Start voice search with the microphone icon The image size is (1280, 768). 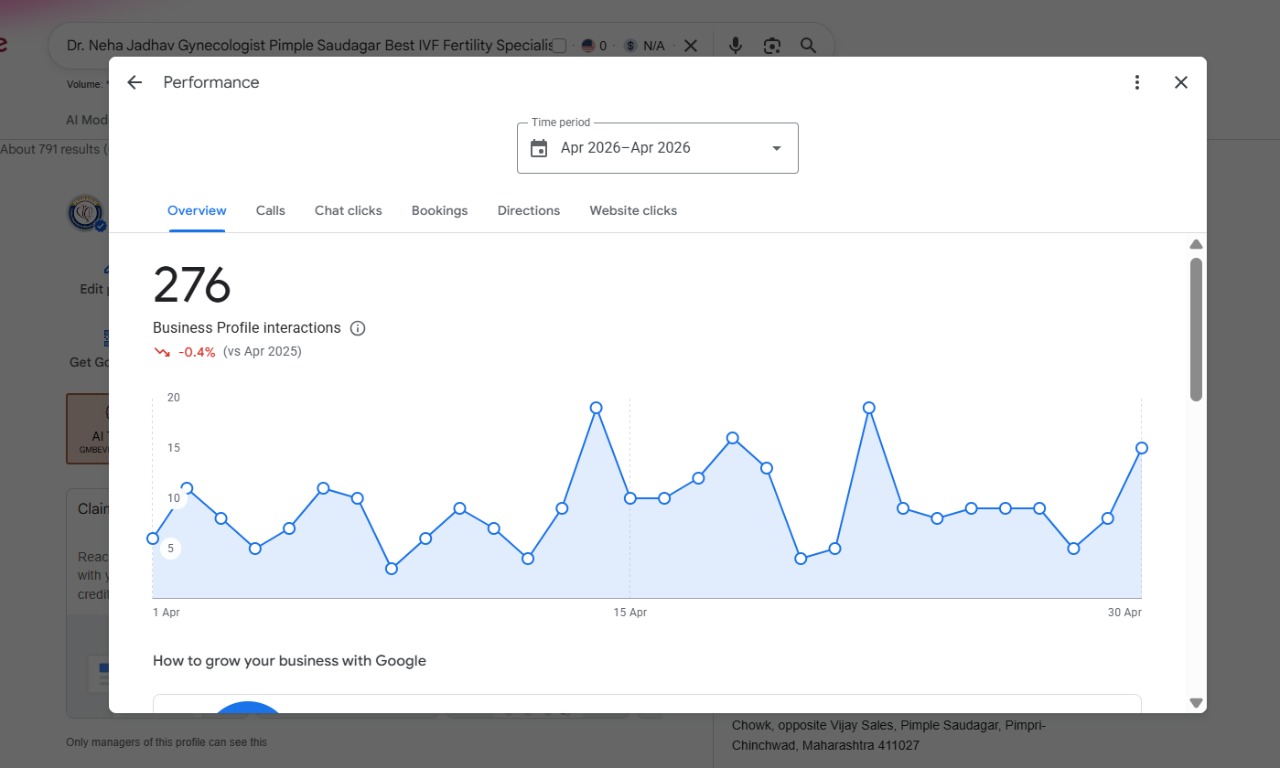tap(735, 46)
